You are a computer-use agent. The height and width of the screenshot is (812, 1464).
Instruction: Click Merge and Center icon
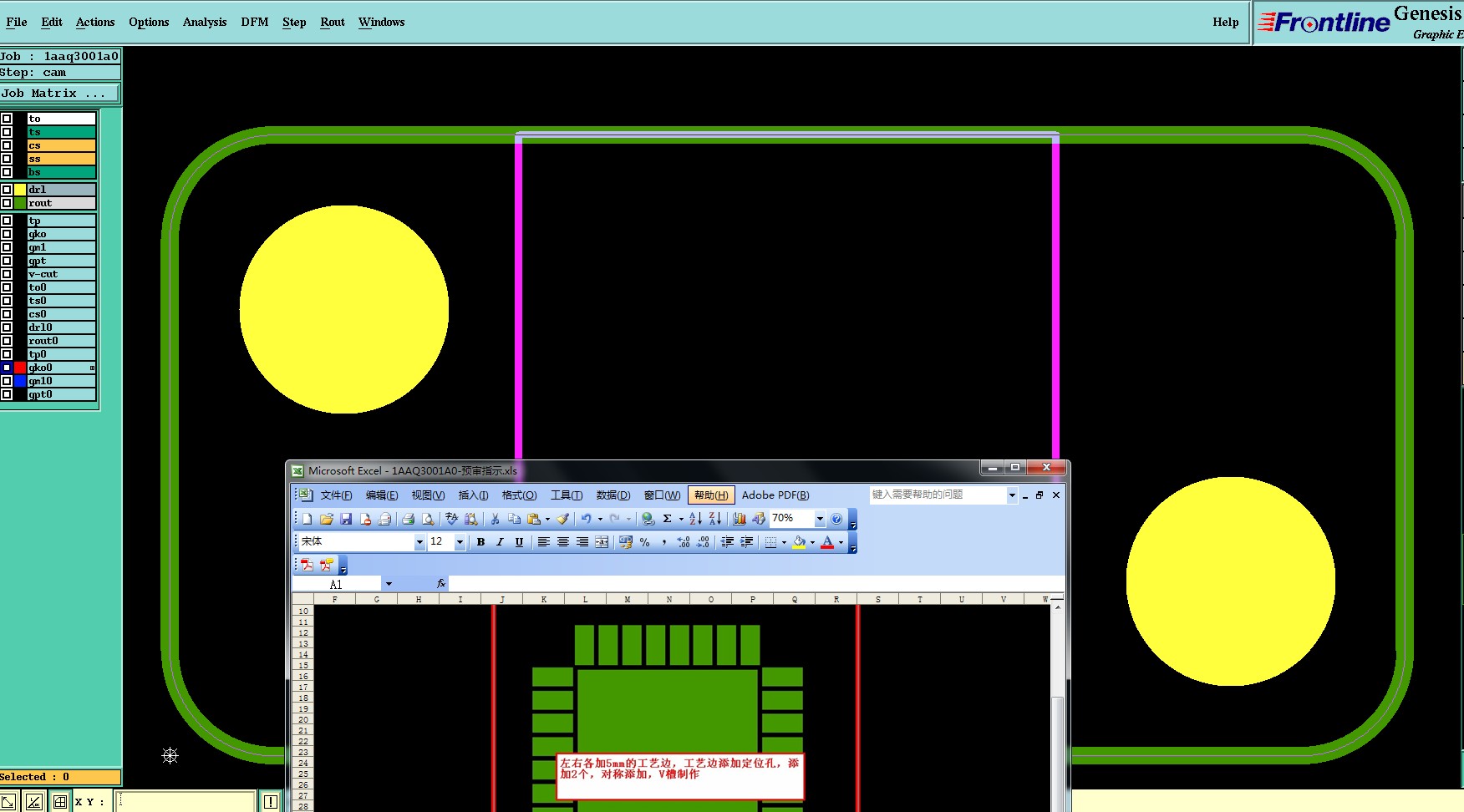point(602,542)
